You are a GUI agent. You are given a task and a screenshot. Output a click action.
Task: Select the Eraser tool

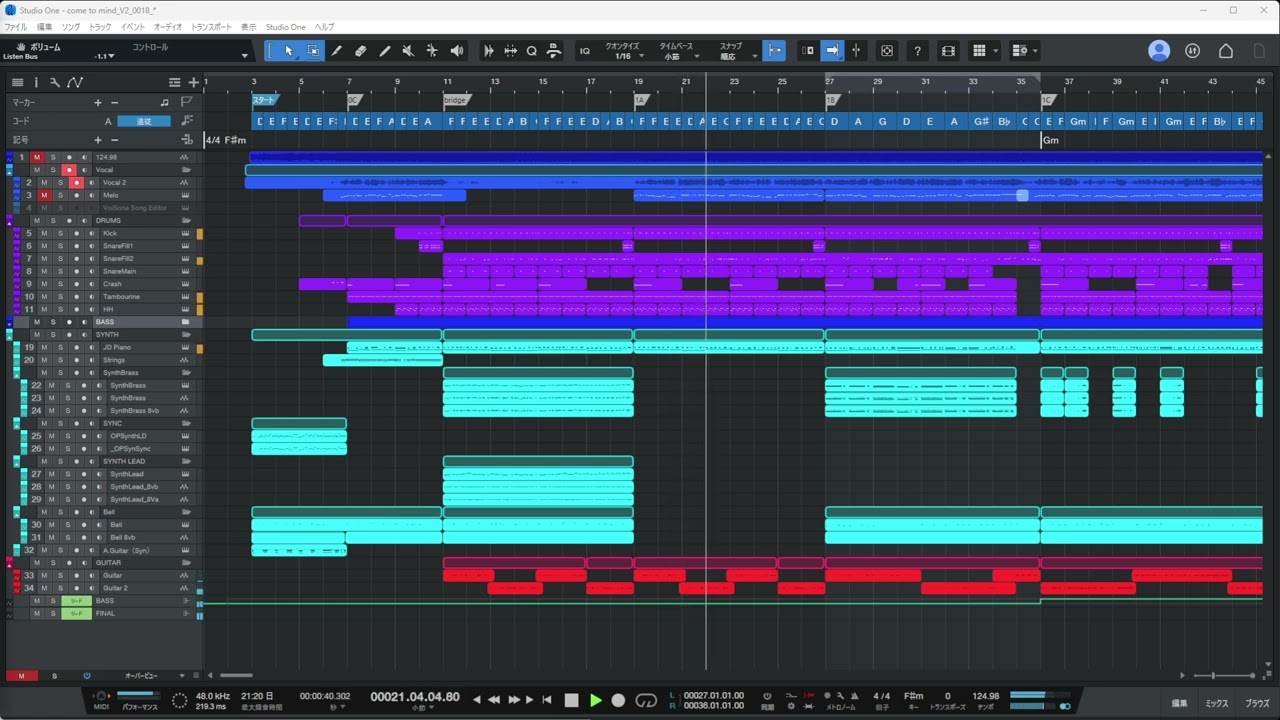[x=361, y=51]
